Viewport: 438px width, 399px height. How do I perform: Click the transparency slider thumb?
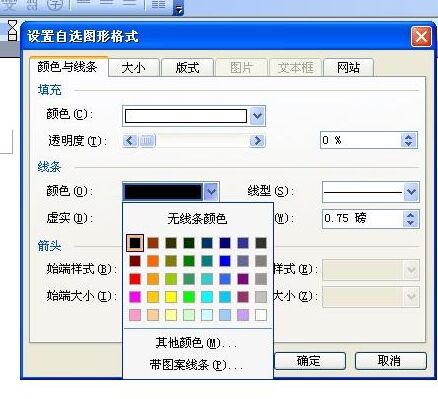pos(147,141)
